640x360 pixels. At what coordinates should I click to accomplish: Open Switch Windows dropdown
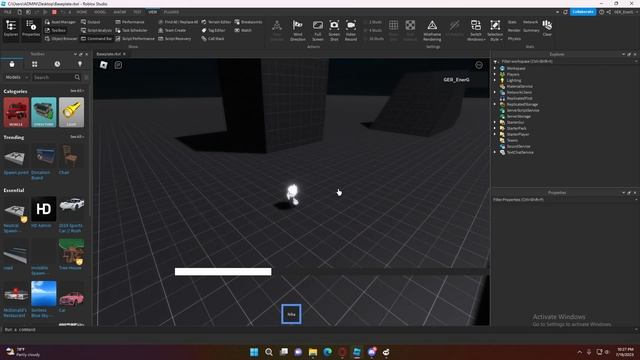(476, 30)
